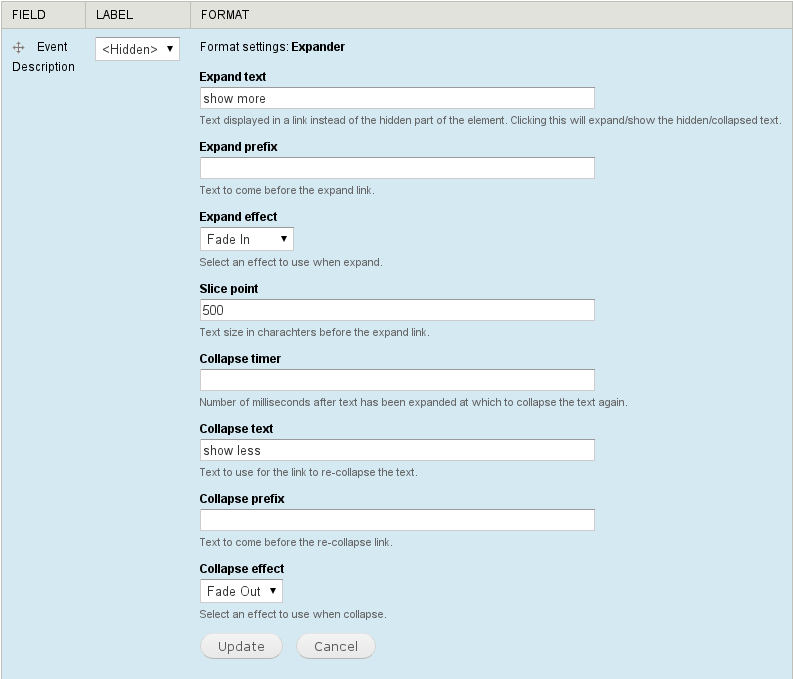793x679 pixels.
Task: Click the 'Text displayed in a link' description
Action: (490, 120)
